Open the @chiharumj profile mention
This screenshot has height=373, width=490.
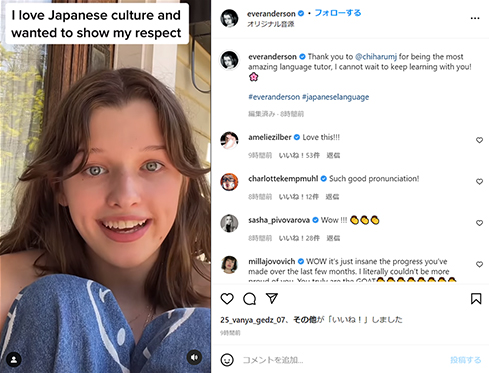(x=376, y=57)
